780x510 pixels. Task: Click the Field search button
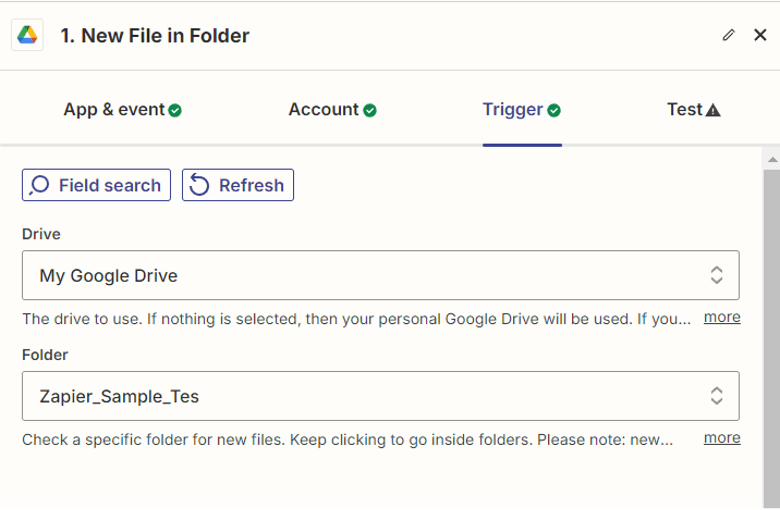[97, 185]
